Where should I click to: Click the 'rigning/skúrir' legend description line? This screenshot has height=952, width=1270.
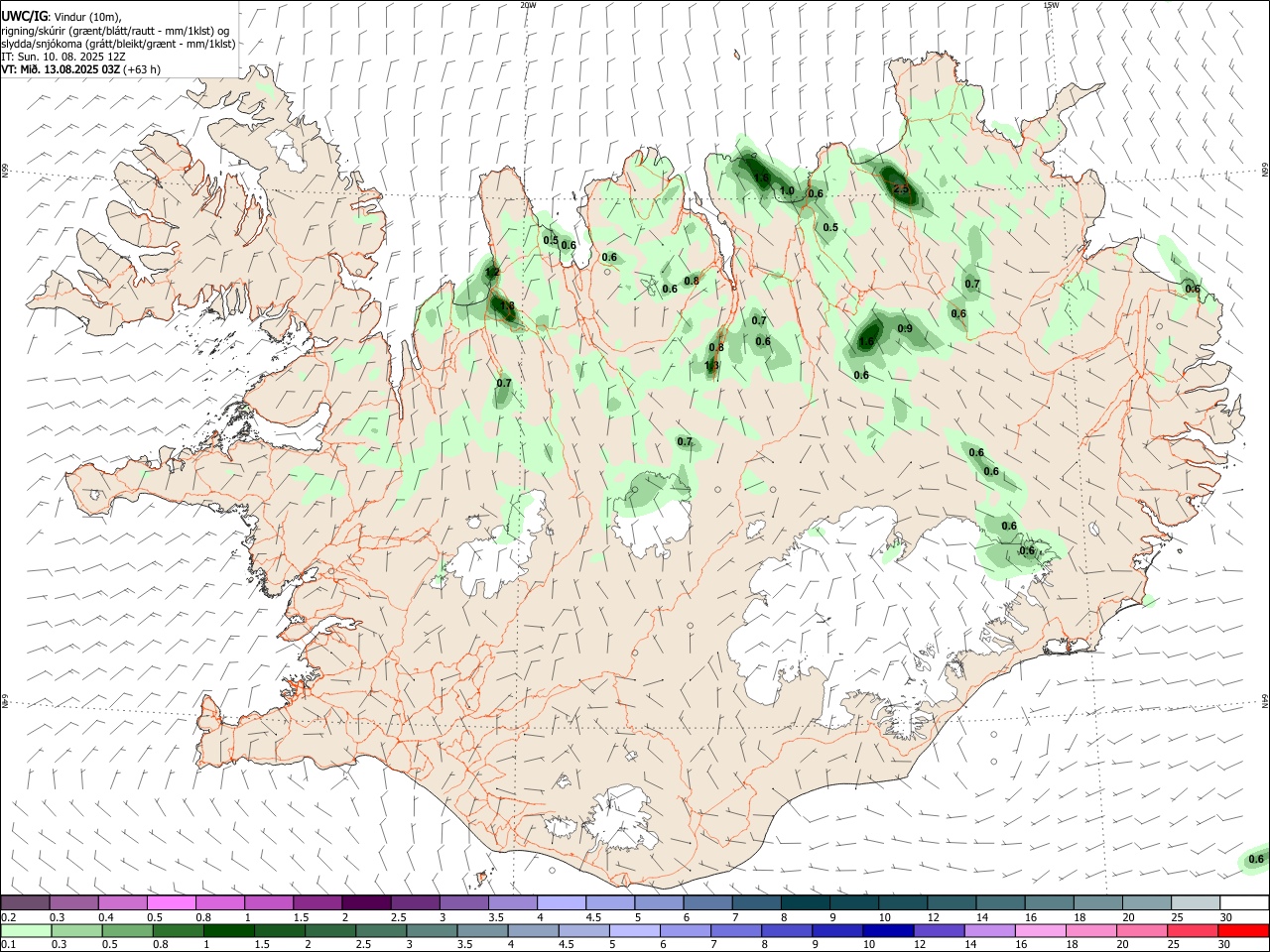point(117,30)
